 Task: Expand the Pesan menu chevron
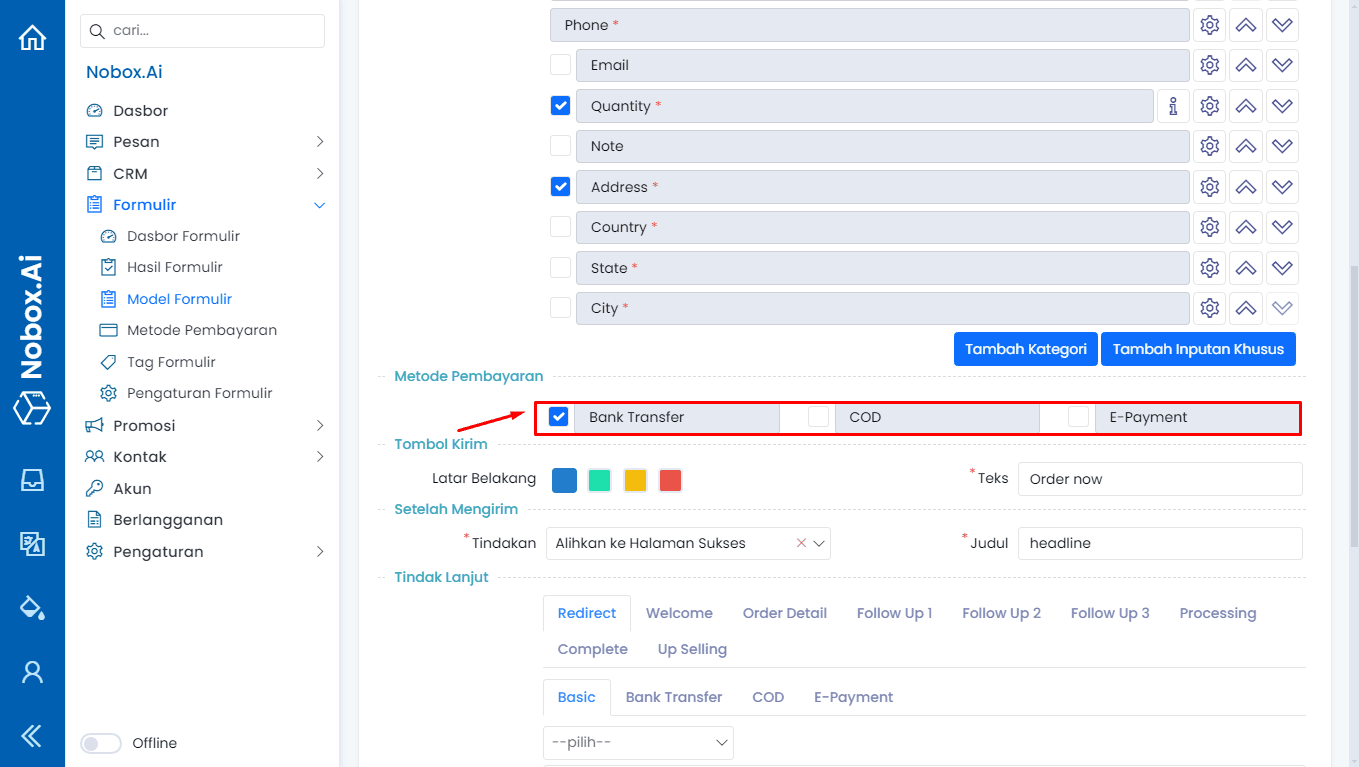tap(320, 141)
